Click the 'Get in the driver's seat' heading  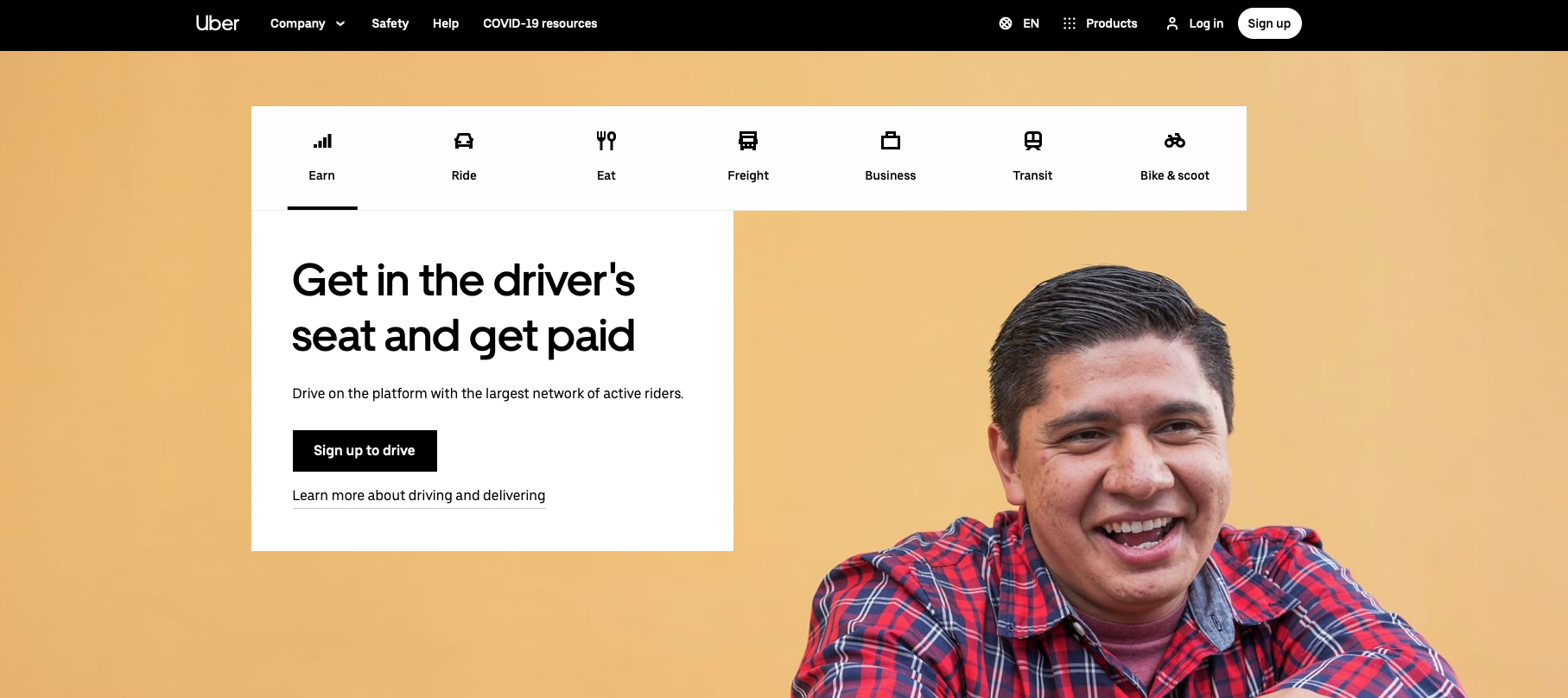coord(464,308)
